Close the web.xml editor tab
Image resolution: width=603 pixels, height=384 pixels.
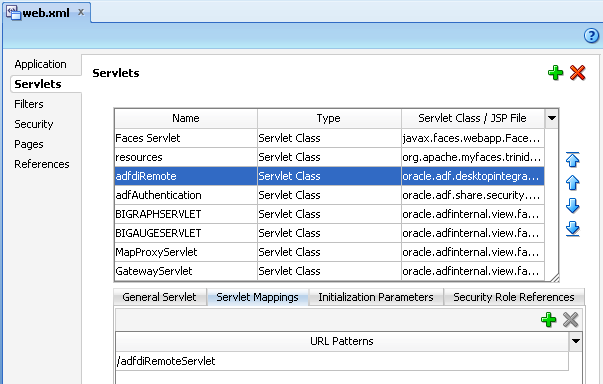tap(81, 12)
